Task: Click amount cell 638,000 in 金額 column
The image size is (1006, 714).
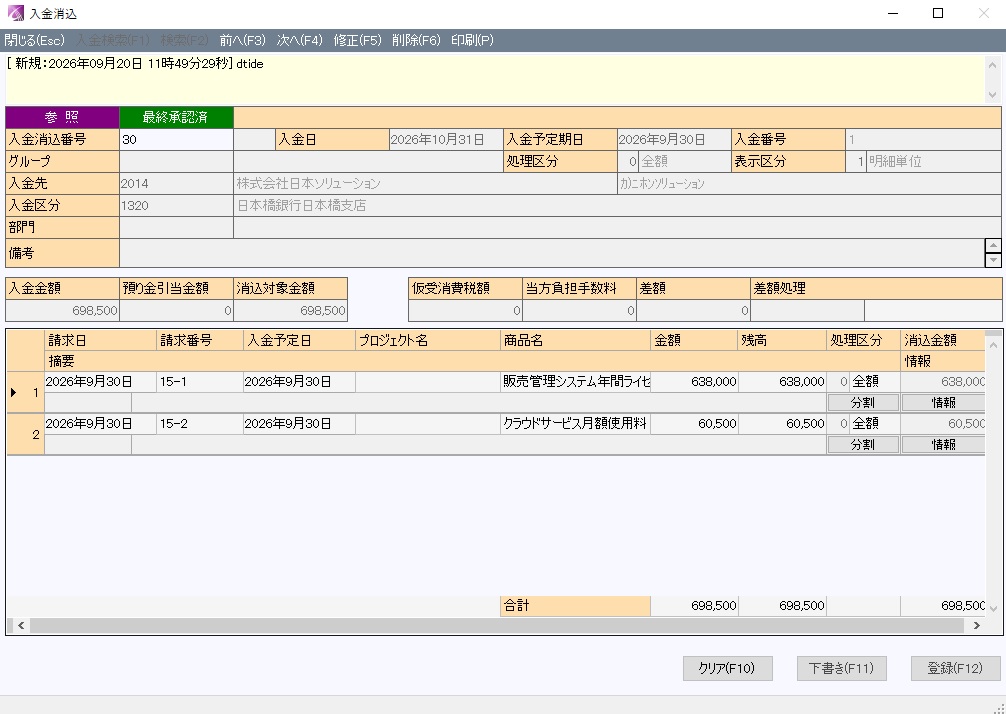Action: (x=694, y=382)
